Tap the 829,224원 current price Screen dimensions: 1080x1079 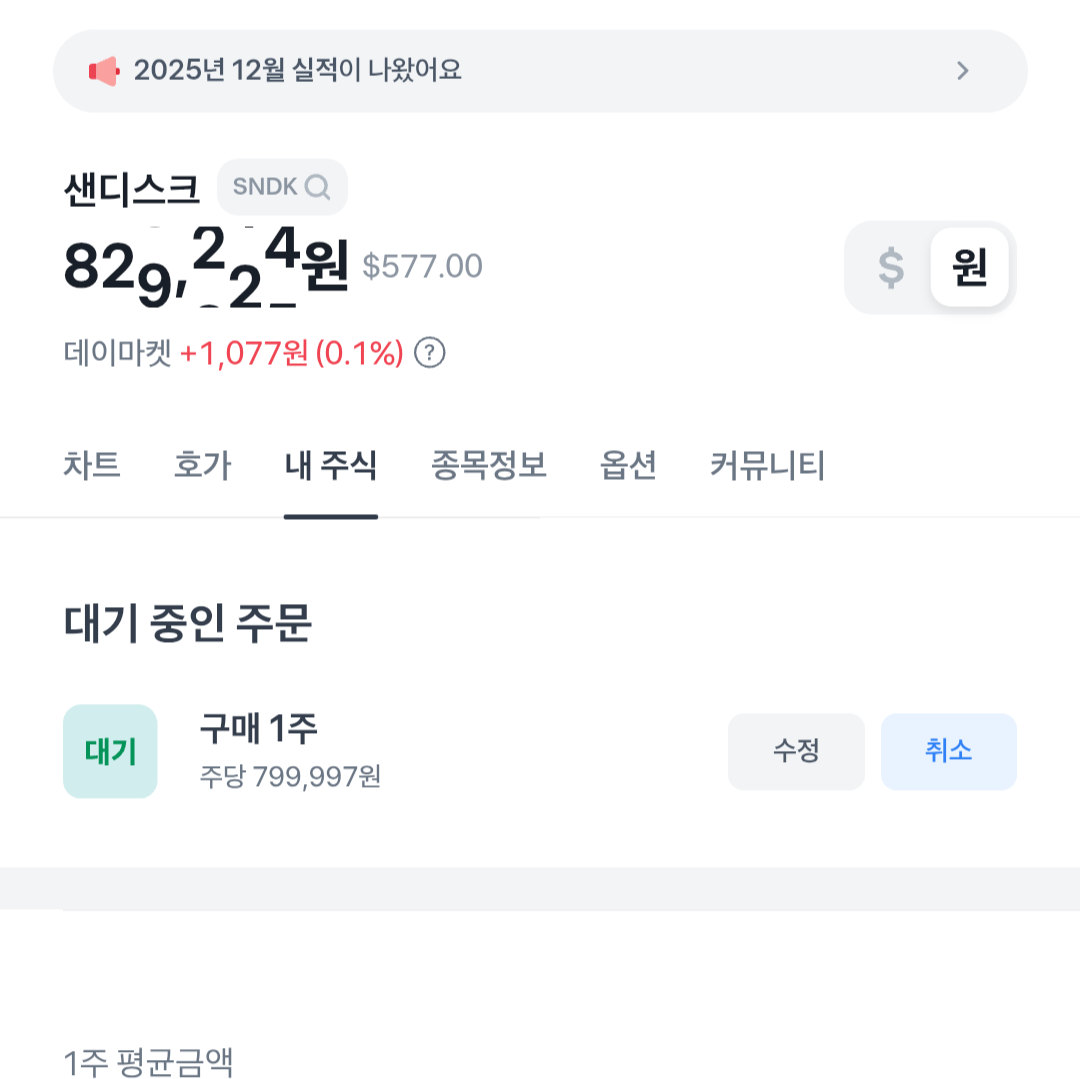[205, 267]
